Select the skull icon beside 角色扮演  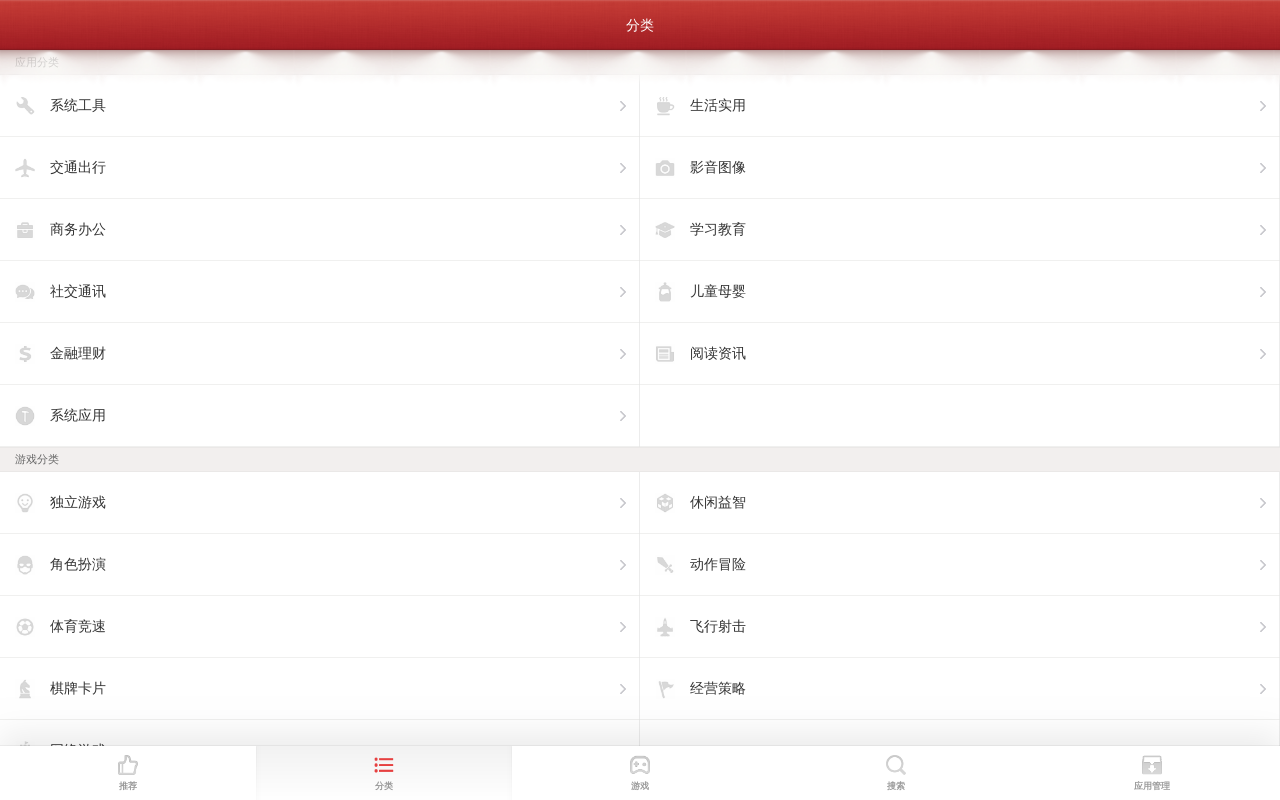click(x=25, y=565)
